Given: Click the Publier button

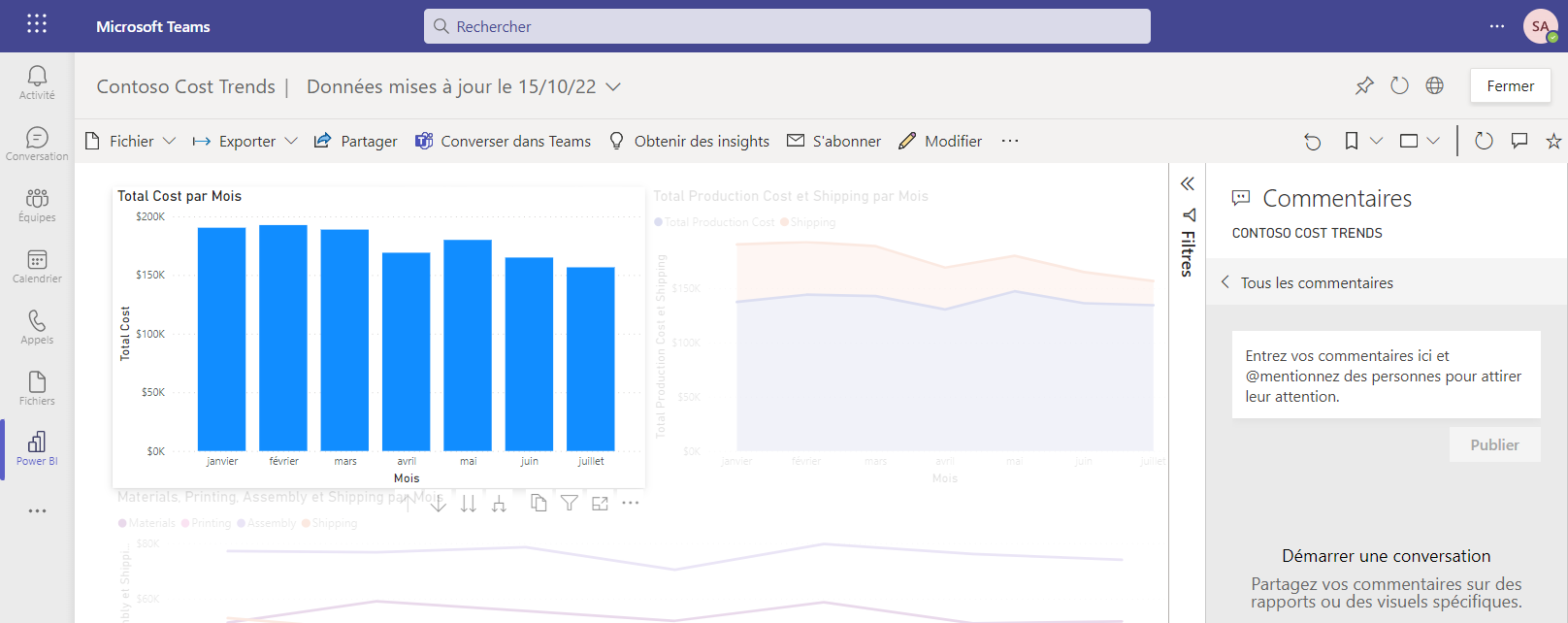Looking at the screenshot, I should pos(1494,444).
